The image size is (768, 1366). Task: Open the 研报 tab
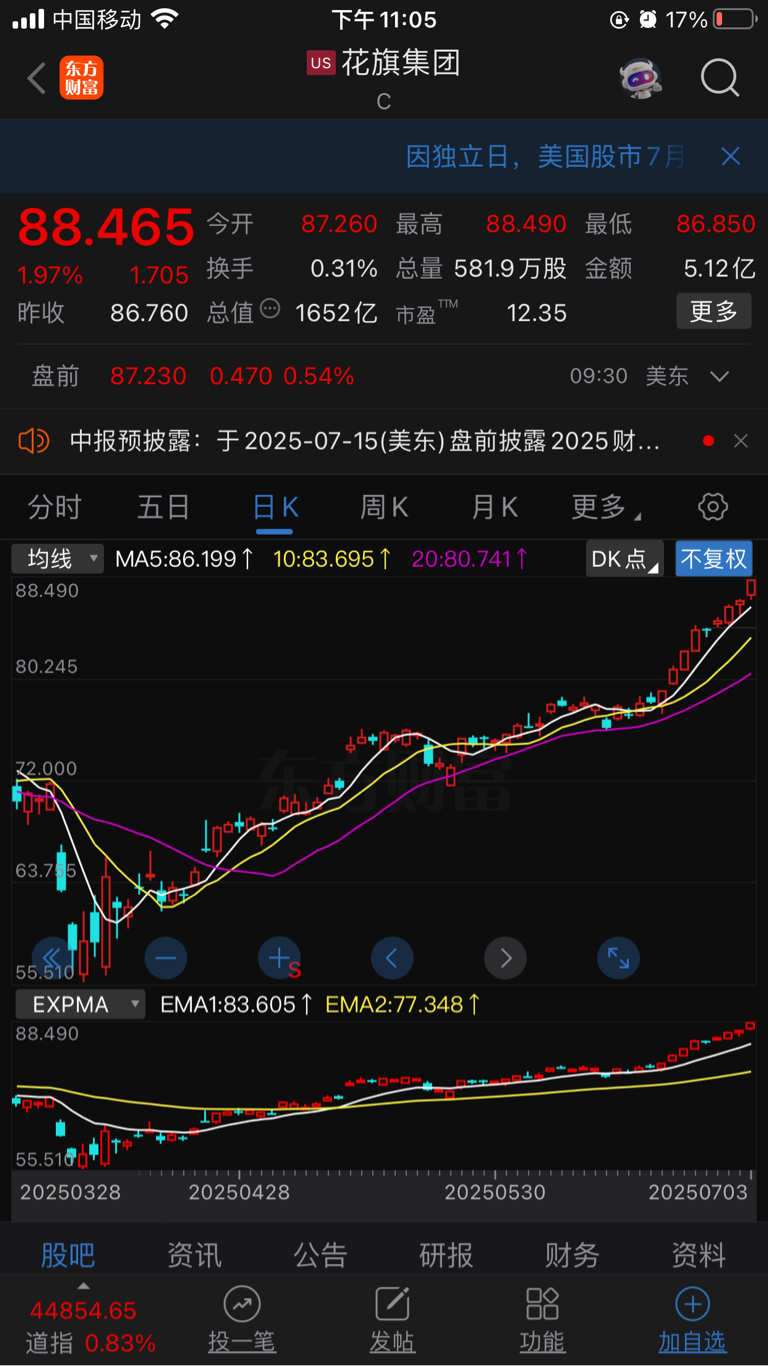(446, 1254)
